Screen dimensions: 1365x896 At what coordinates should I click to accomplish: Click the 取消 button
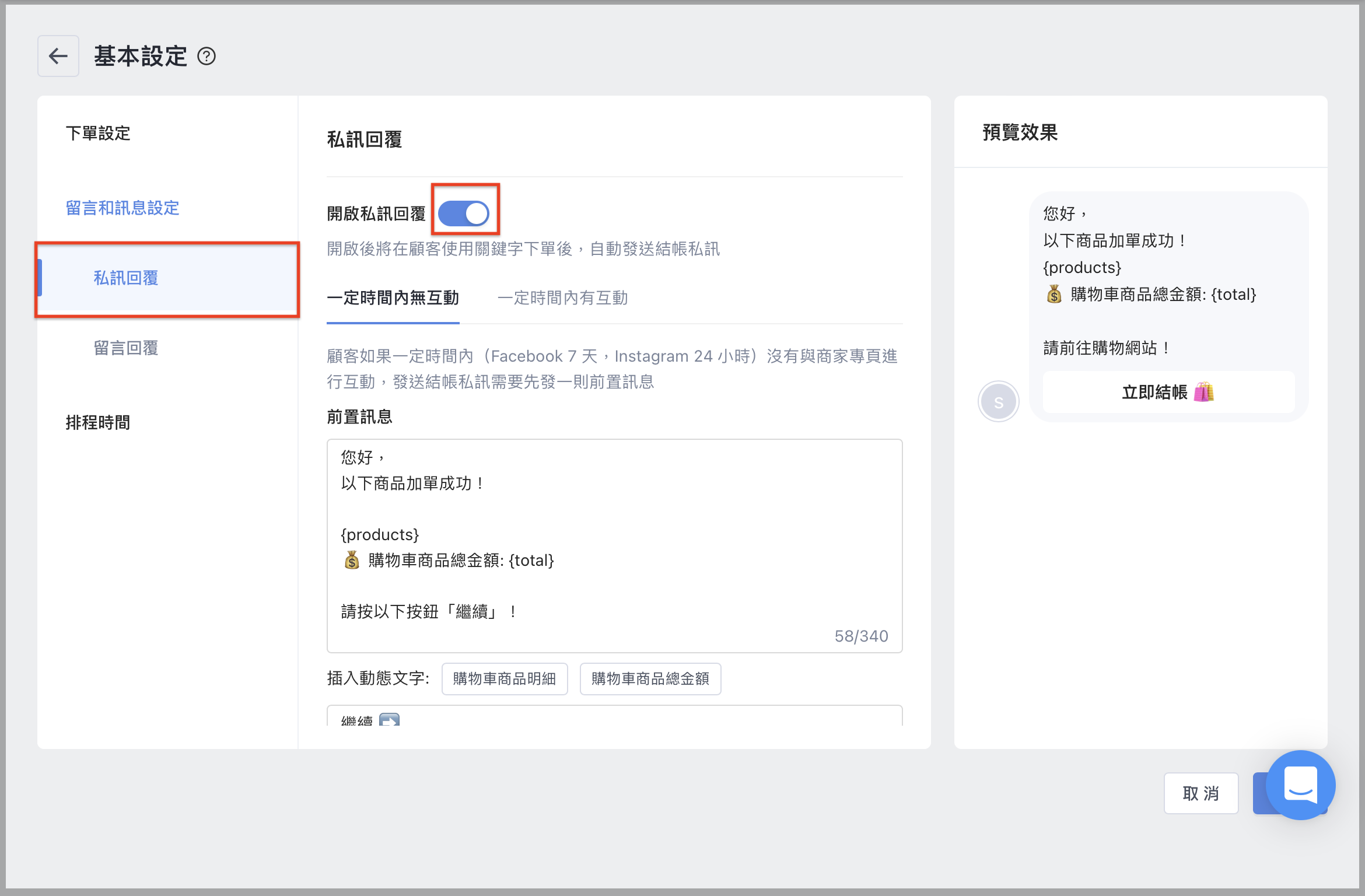[1200, 793]
